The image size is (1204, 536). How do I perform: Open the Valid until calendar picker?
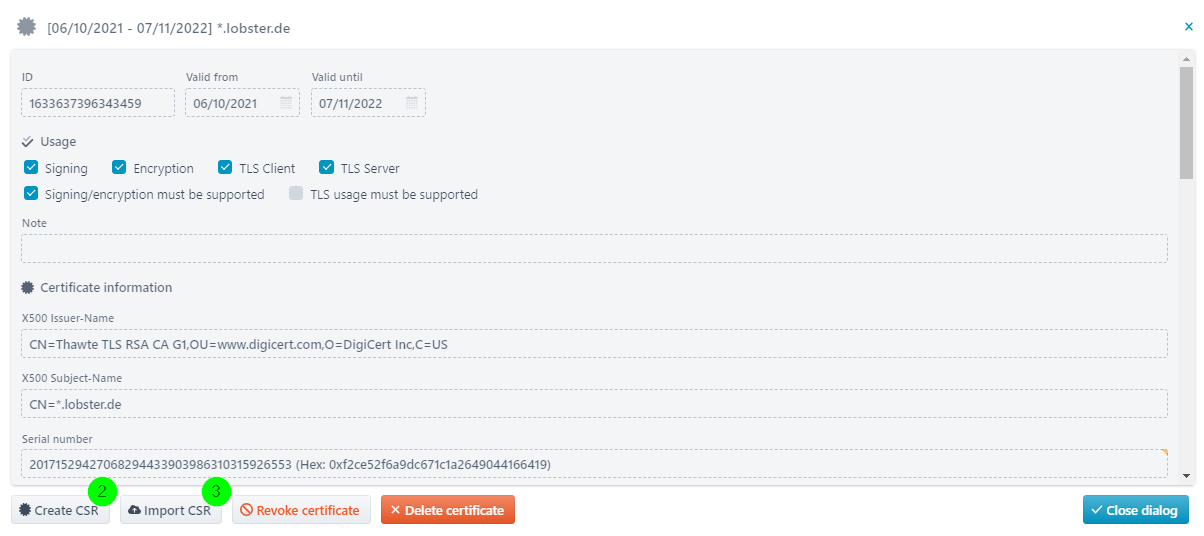click(411, 103)
